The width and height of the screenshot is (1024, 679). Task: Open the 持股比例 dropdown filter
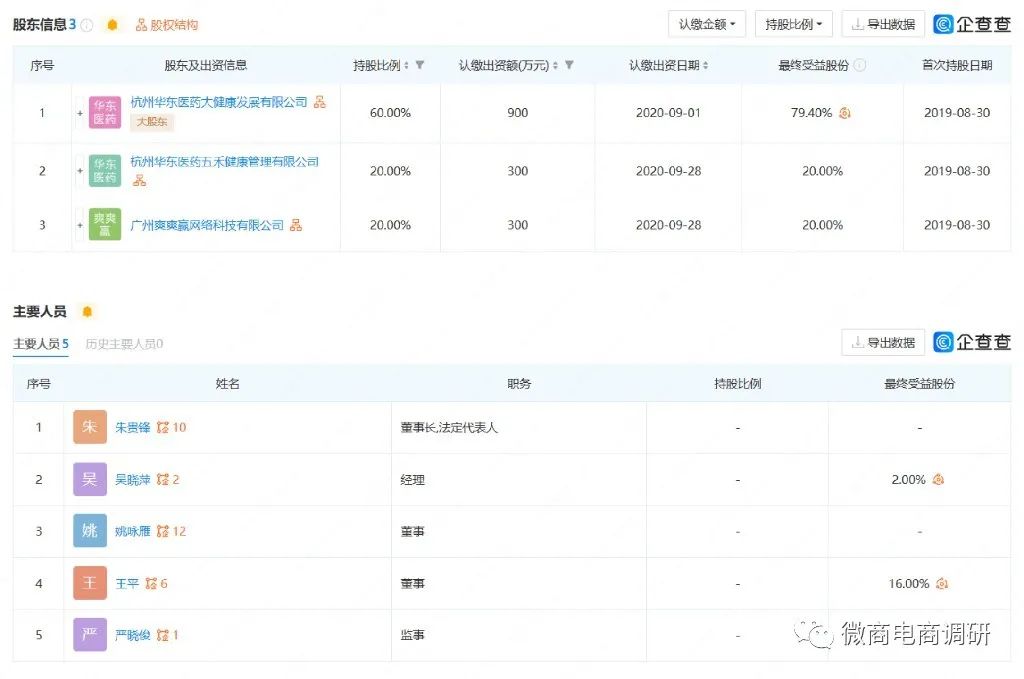[793, 24]
